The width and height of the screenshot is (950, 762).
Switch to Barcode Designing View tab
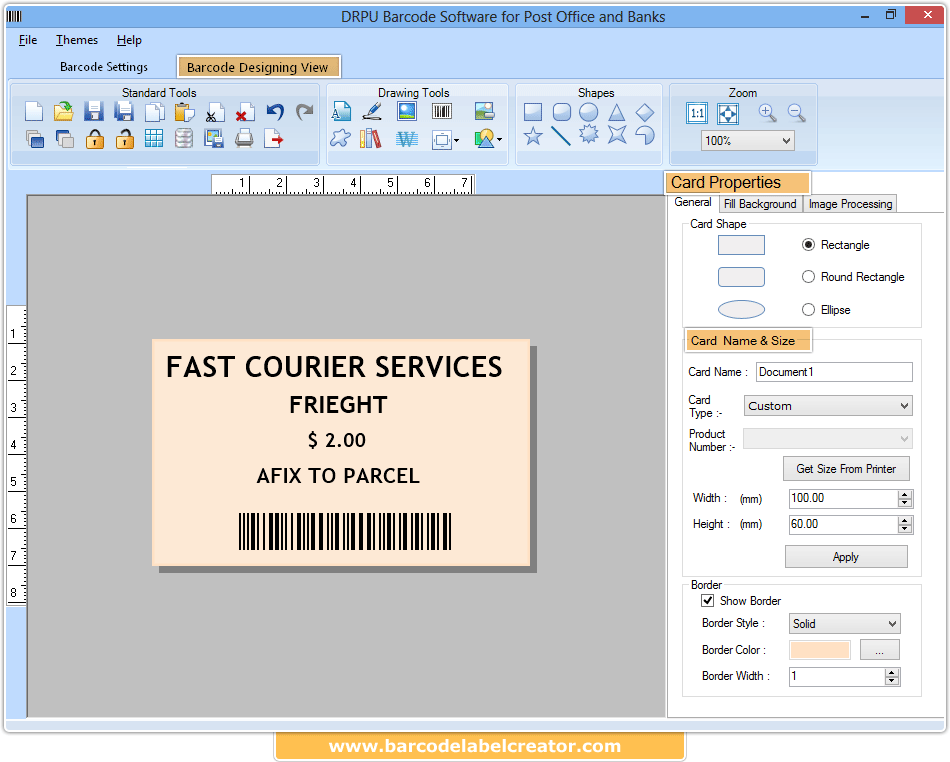[257, 67]
